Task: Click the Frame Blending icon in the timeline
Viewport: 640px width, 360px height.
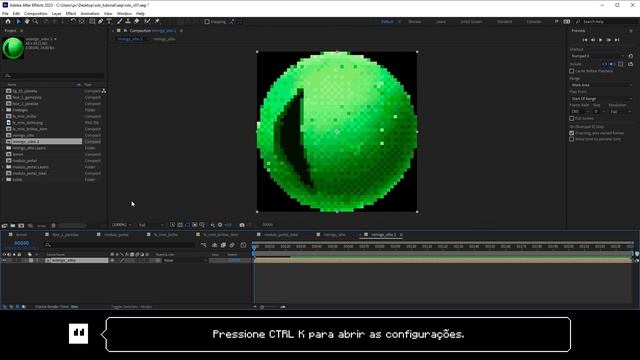Action: (x=223, y=245)
